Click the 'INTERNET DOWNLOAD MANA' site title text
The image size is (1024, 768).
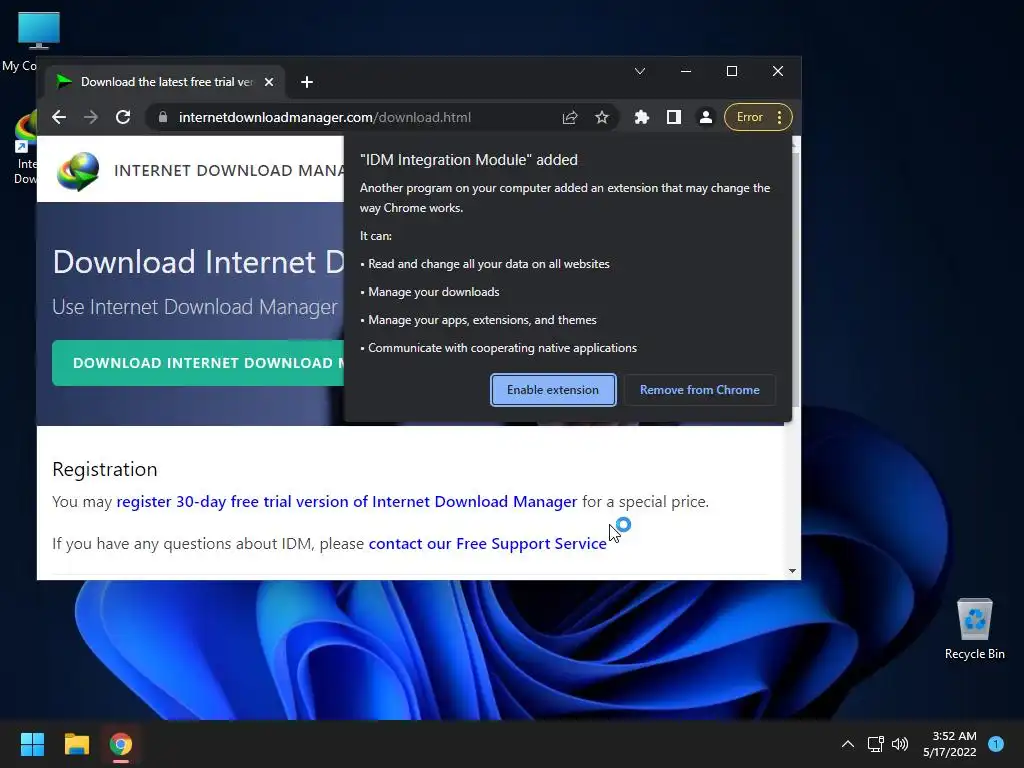click(229, 170)
